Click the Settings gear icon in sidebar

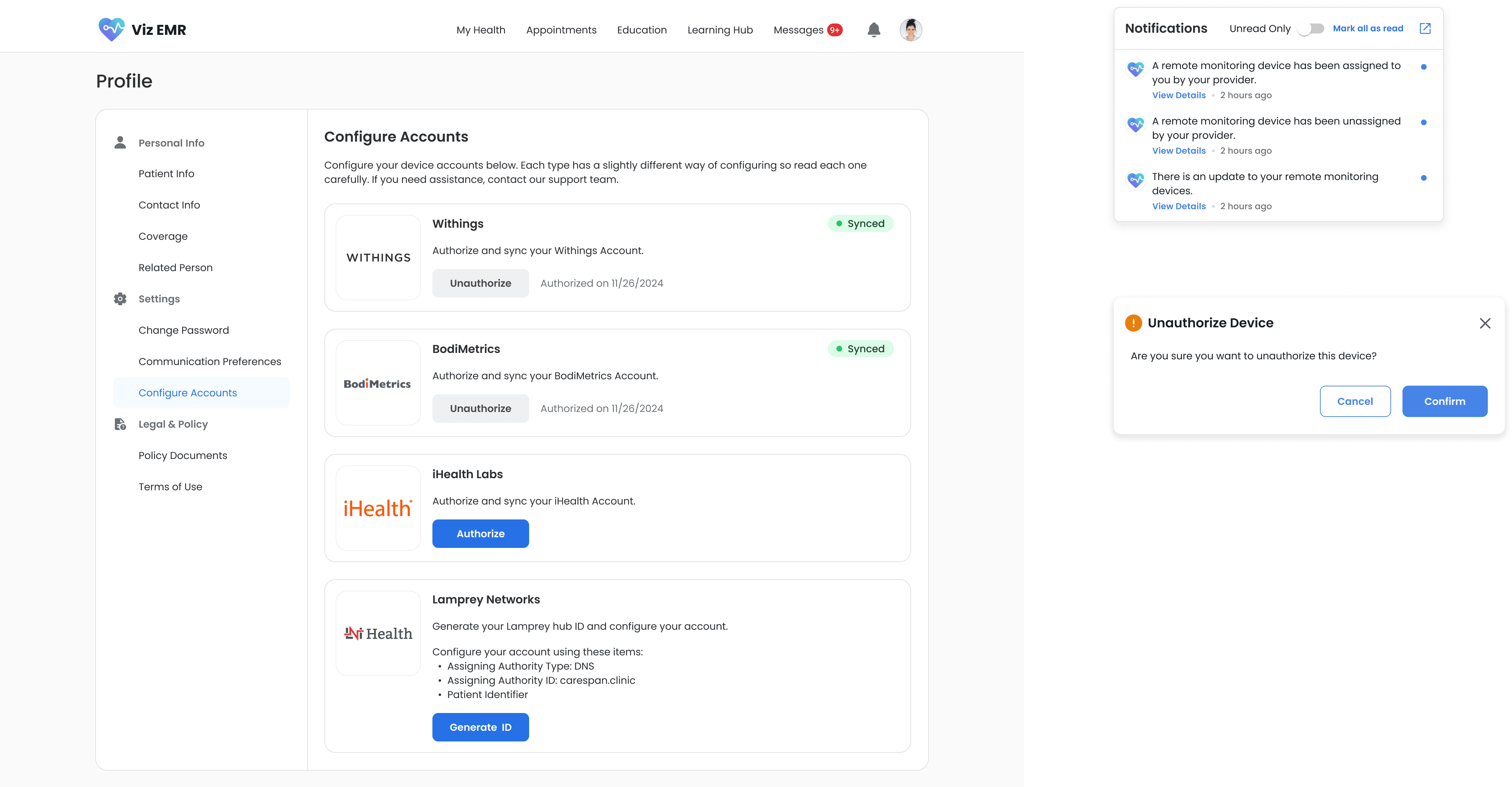(120, 299)
